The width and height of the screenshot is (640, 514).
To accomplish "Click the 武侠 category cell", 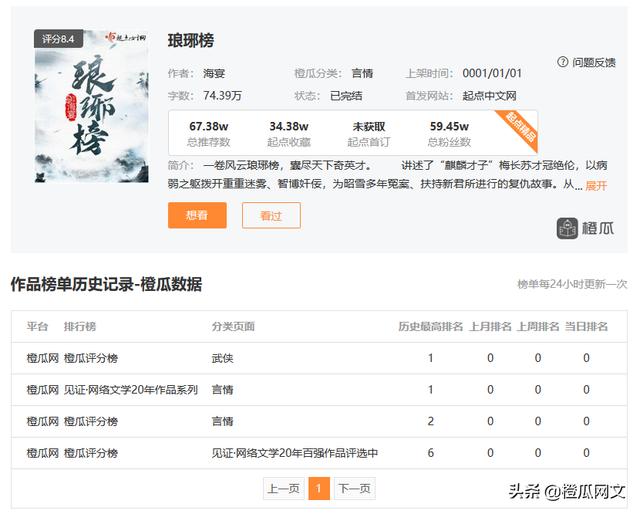I will tap(222, 358).
